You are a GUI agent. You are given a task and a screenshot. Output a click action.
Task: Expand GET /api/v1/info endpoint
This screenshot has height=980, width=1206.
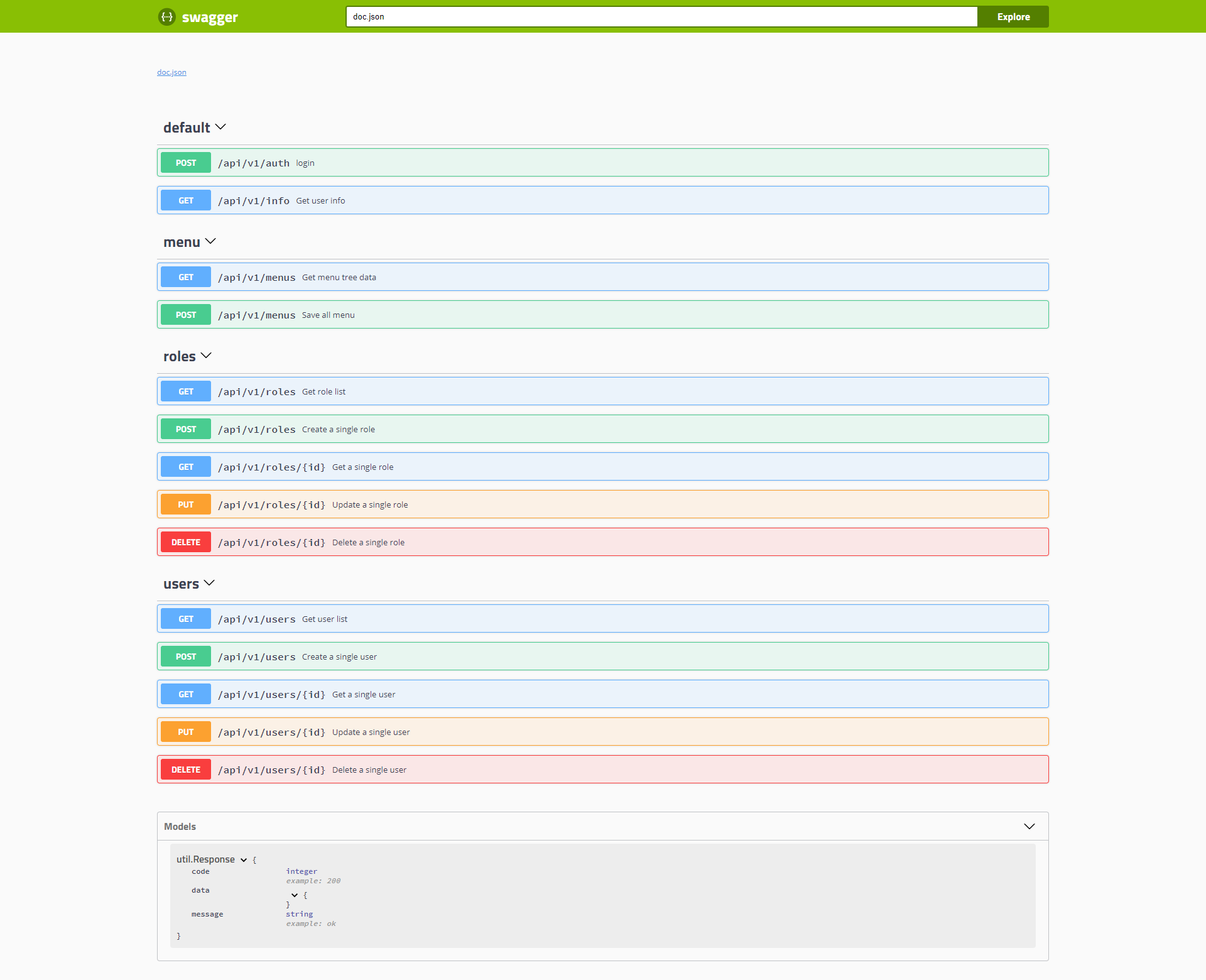602,200
